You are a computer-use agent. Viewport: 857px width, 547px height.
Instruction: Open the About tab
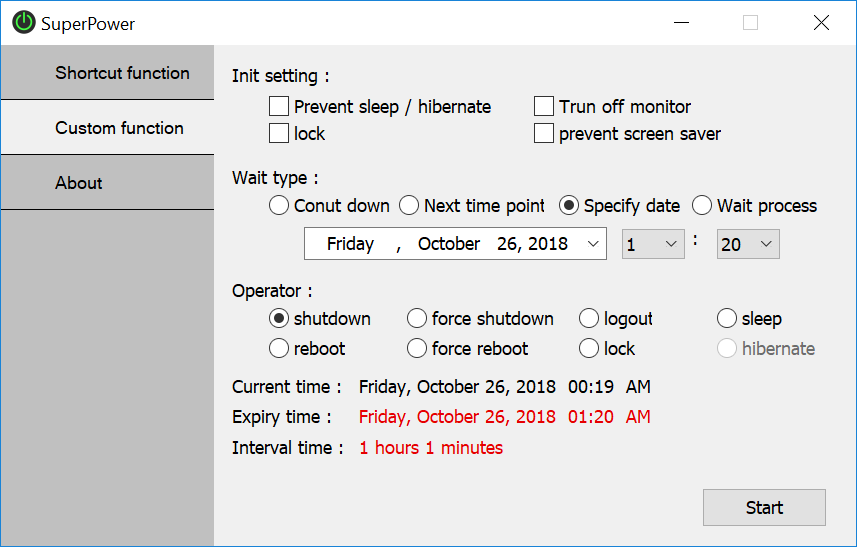point(108,183)
